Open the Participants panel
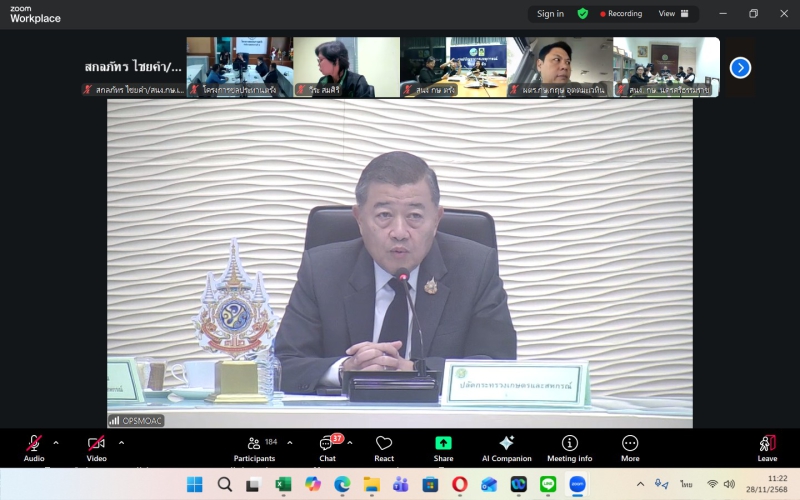 pyautogui.click(x=254, y=445)
